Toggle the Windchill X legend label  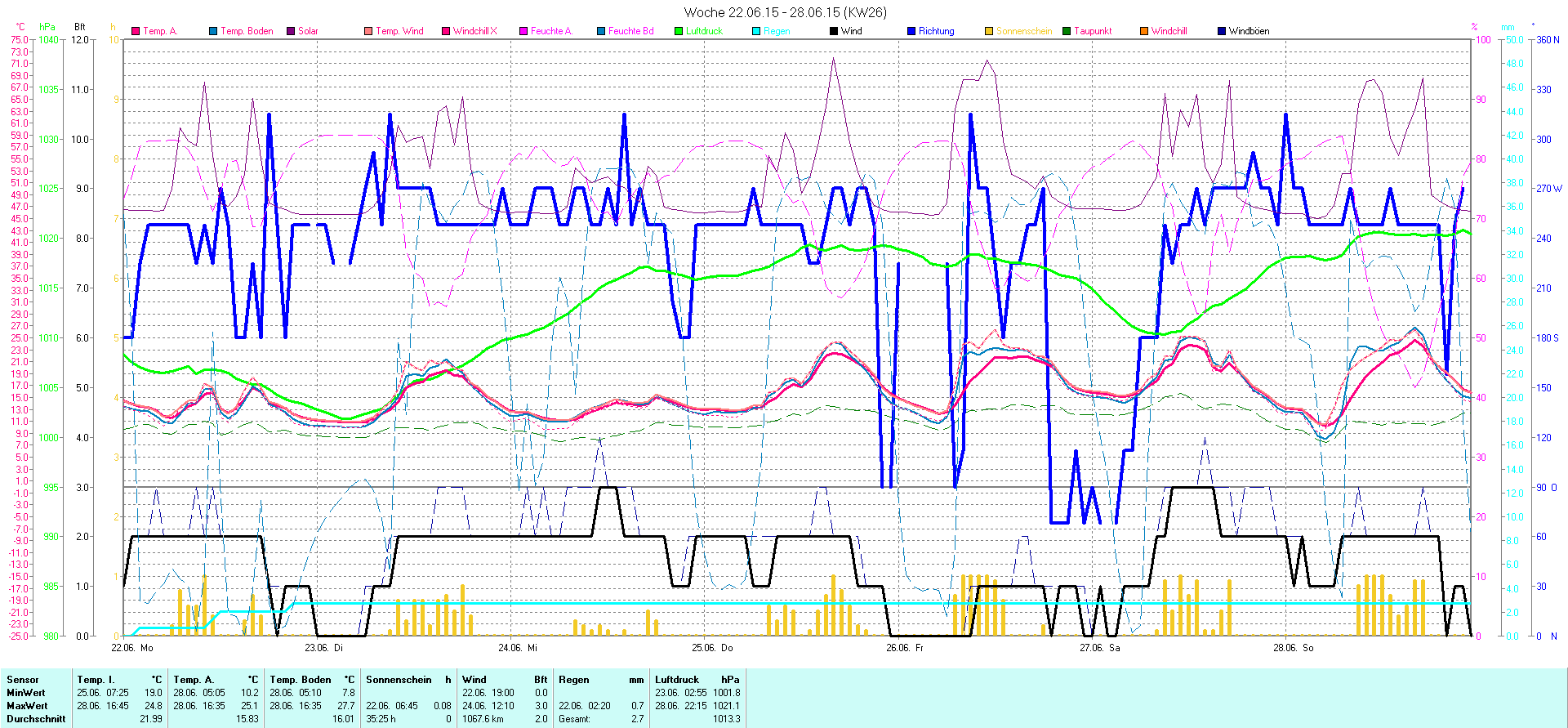pos(474,31)
